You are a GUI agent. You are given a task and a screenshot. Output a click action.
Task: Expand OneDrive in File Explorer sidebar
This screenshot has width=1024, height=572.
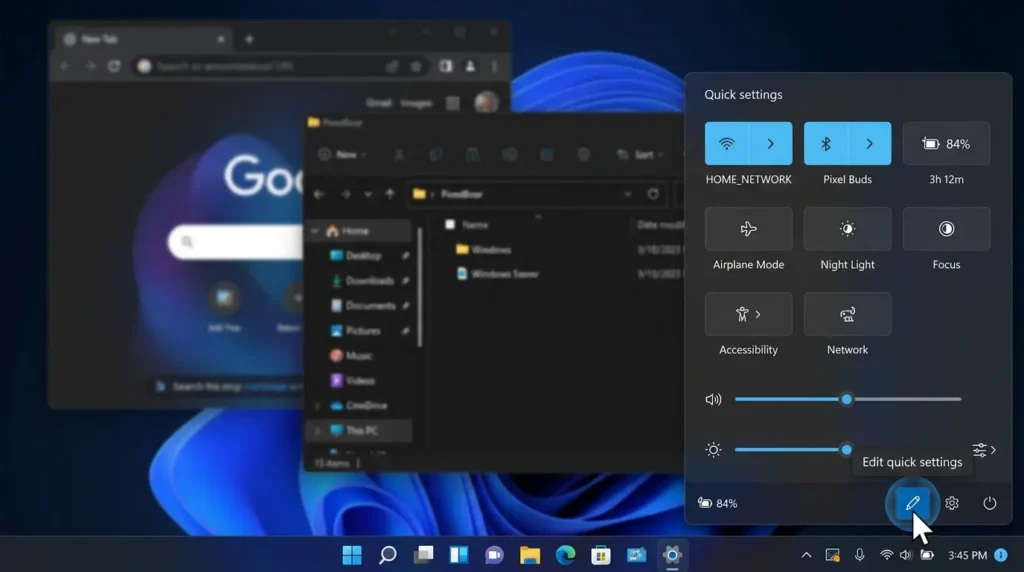pos(317,405)
